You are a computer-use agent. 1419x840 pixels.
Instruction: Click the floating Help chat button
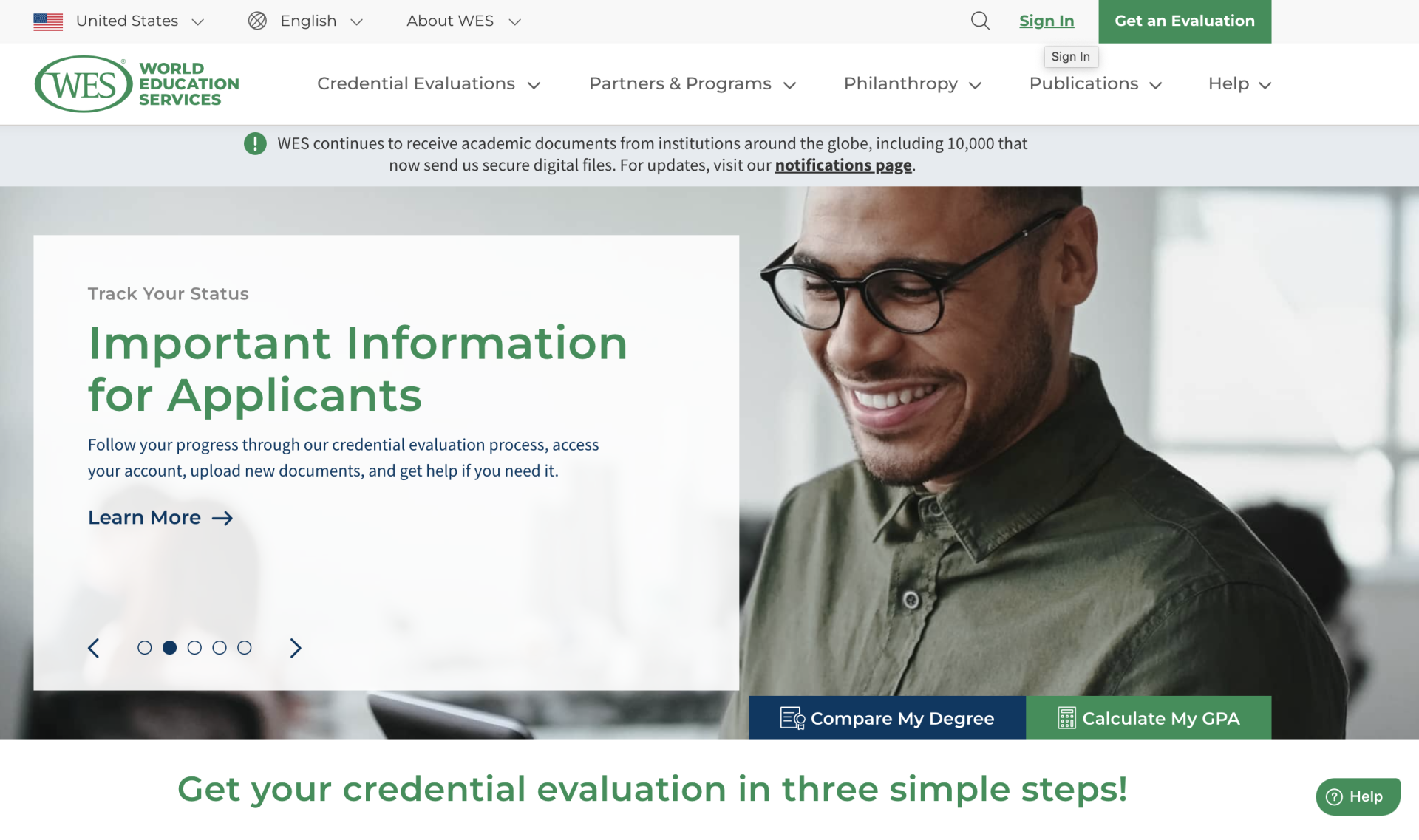pos(1358,796)
